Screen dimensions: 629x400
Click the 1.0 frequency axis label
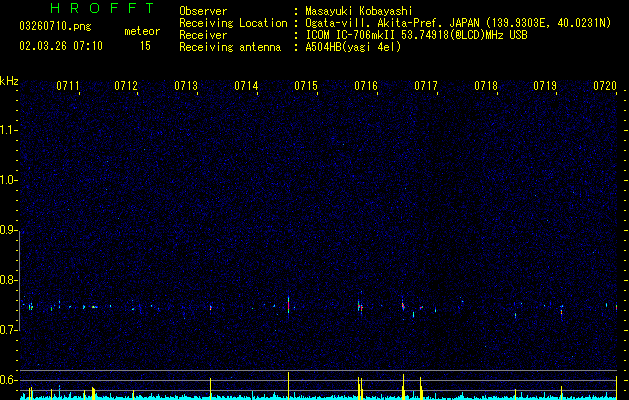point(9,180)
